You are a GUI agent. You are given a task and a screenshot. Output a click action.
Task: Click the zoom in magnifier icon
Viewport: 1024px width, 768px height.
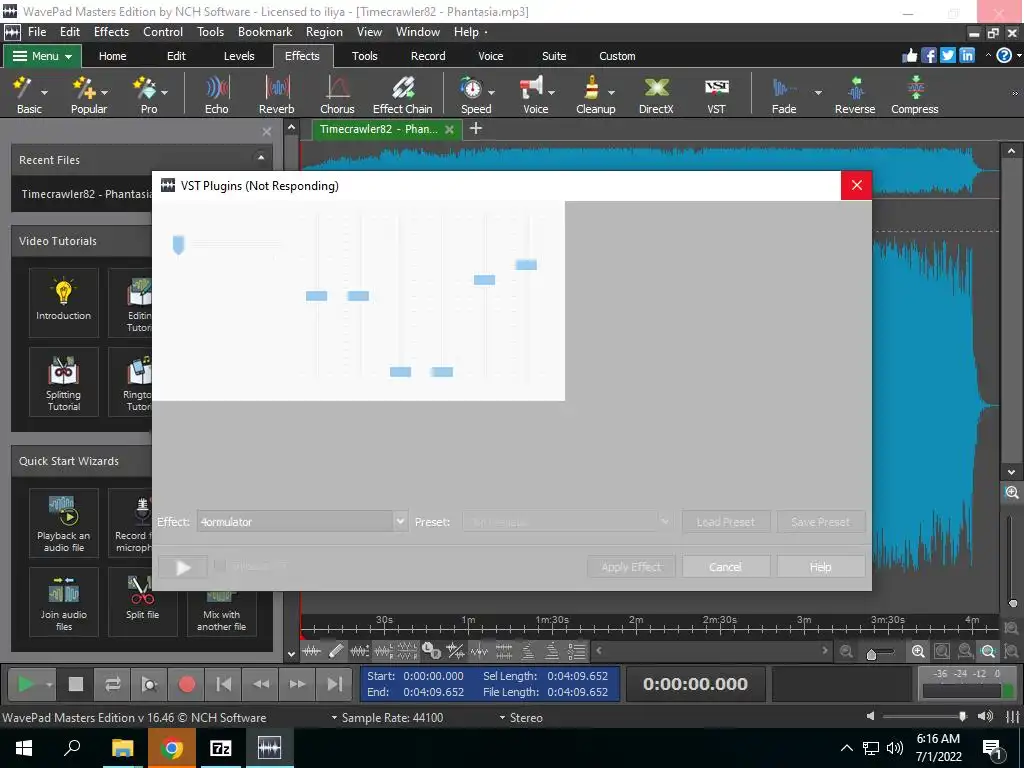(918, 651)
